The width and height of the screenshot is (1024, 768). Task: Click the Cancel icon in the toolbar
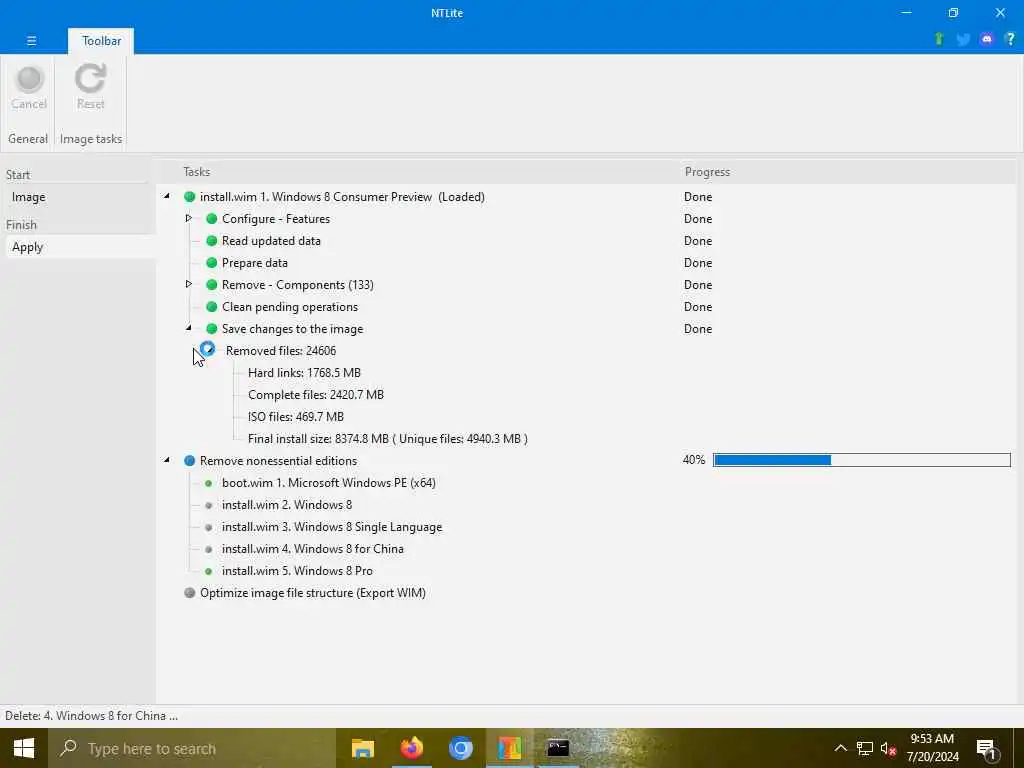coord(29,79)
